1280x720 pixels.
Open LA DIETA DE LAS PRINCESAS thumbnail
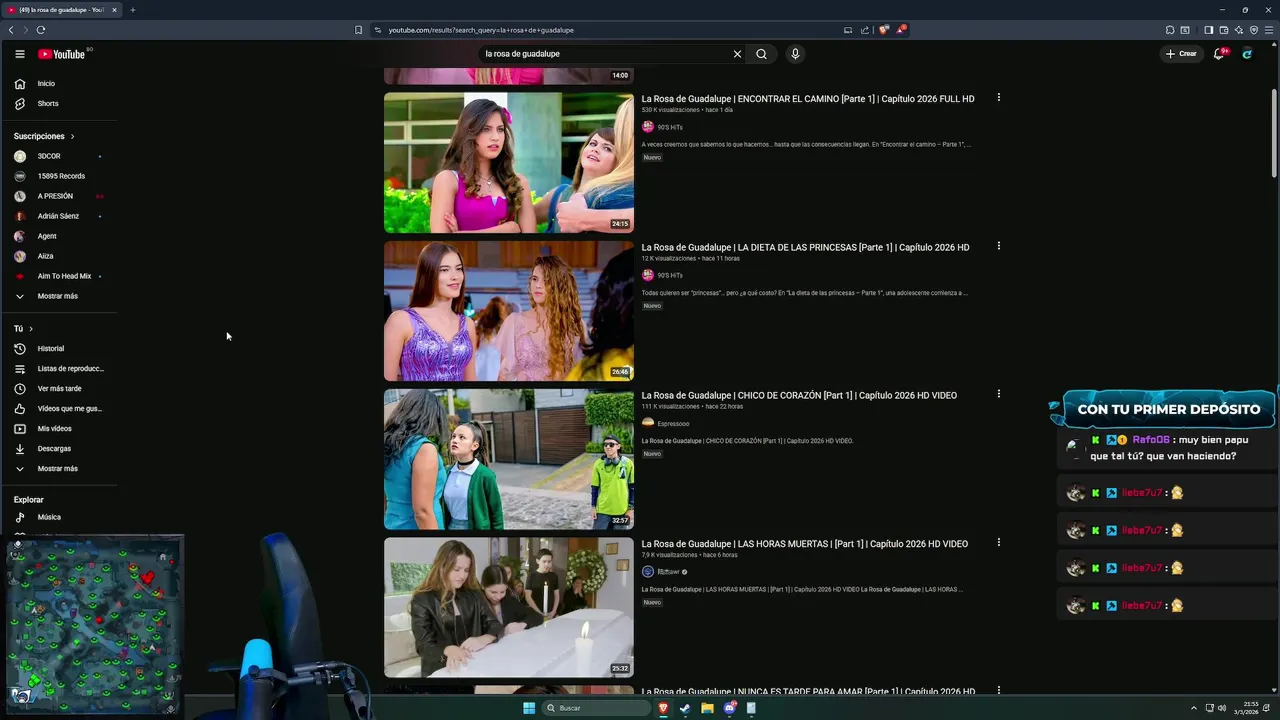tap(509, 311)
